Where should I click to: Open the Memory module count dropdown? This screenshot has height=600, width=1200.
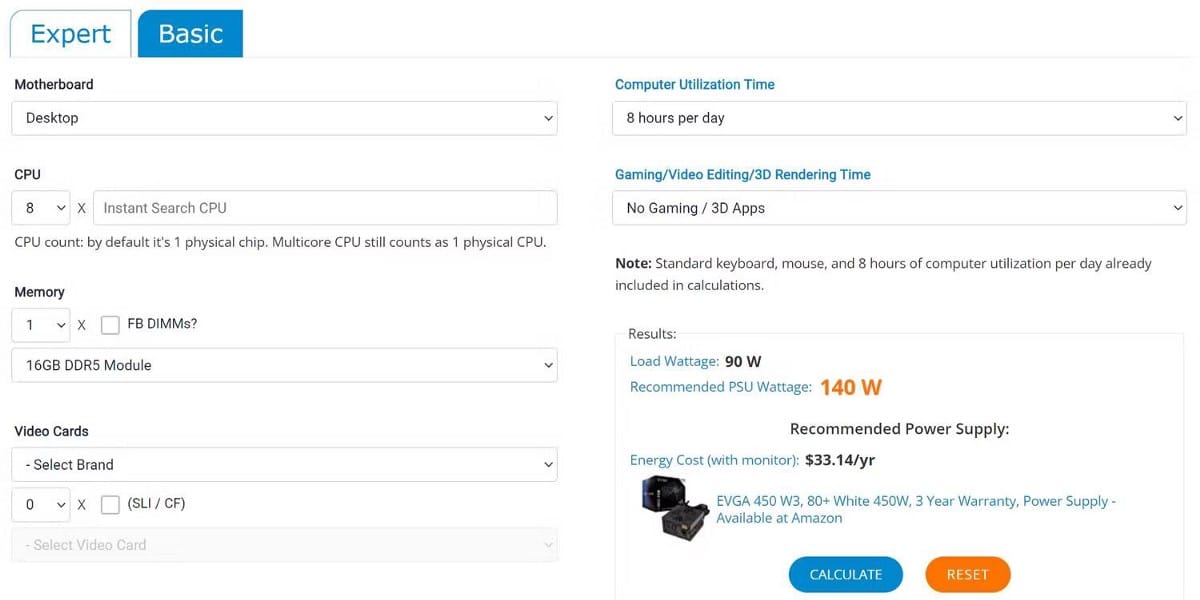point(41,325)
